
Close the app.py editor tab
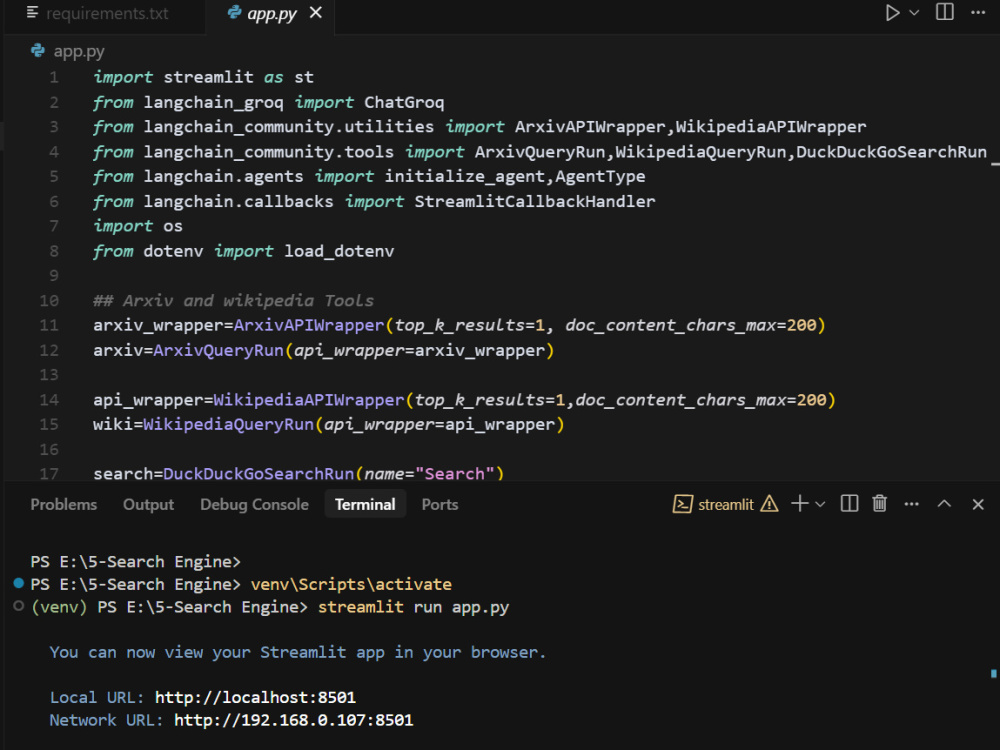(x=316, y=13)
